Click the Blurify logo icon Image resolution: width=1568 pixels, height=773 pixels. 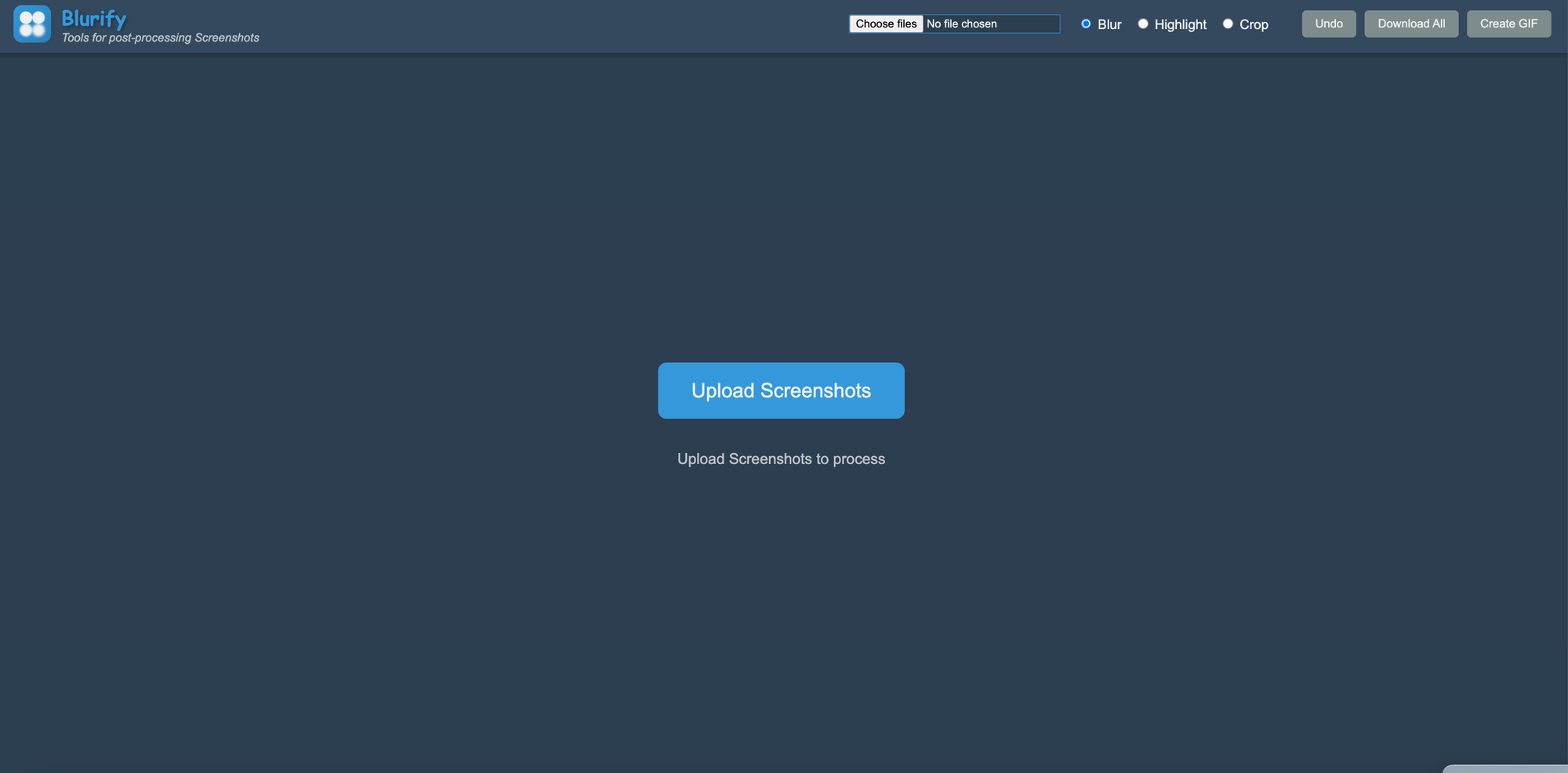(32, 24)
